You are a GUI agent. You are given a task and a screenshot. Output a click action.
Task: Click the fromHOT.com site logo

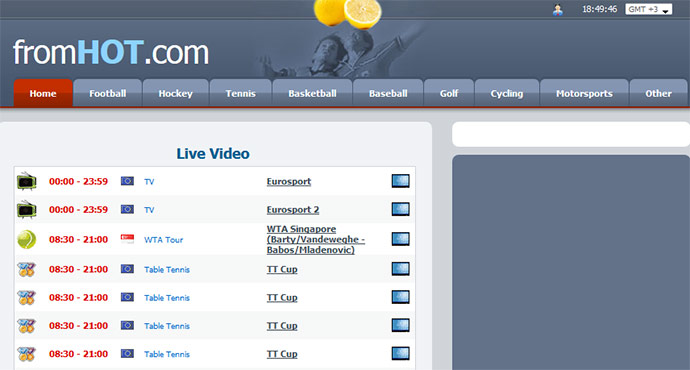pyautogui.click(x=111, y=52)
